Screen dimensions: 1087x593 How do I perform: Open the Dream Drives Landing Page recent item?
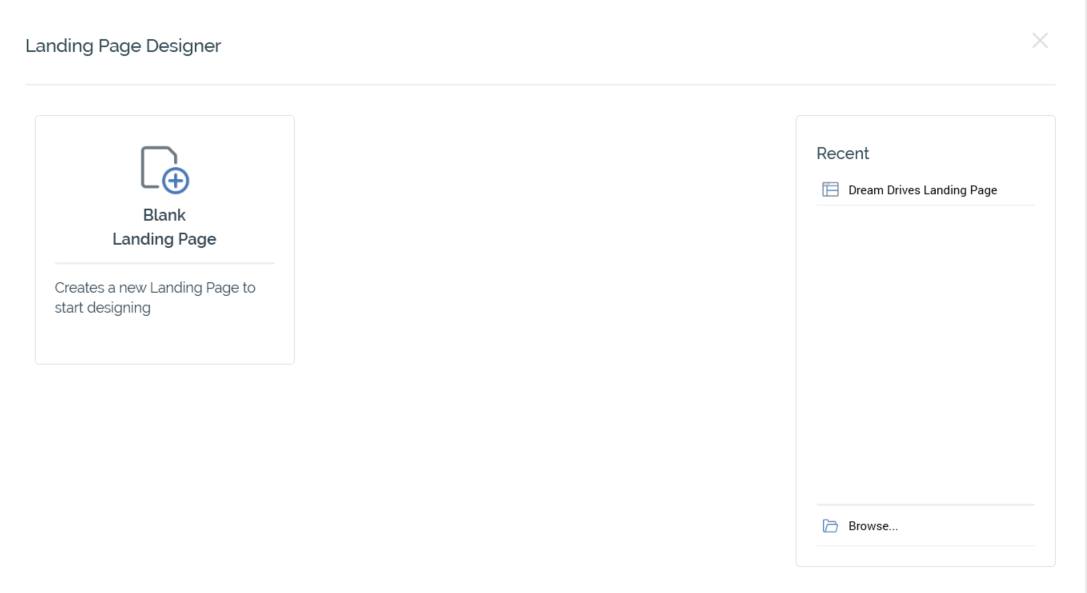922,190
